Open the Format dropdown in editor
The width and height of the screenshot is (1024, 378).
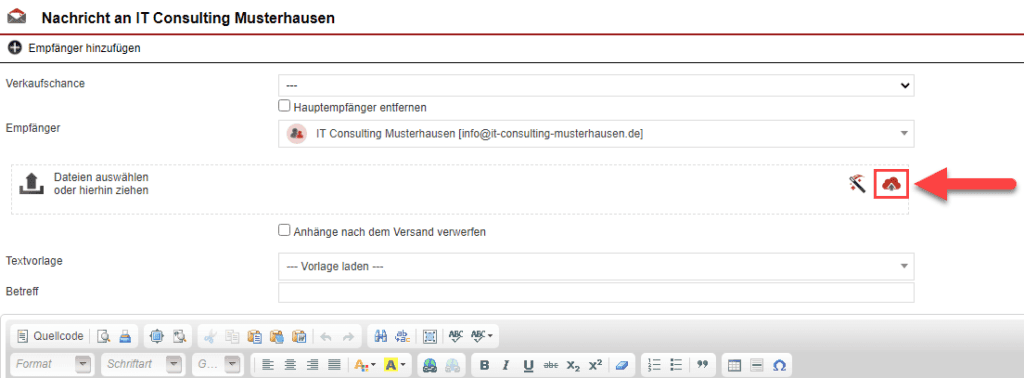point(52,365)
